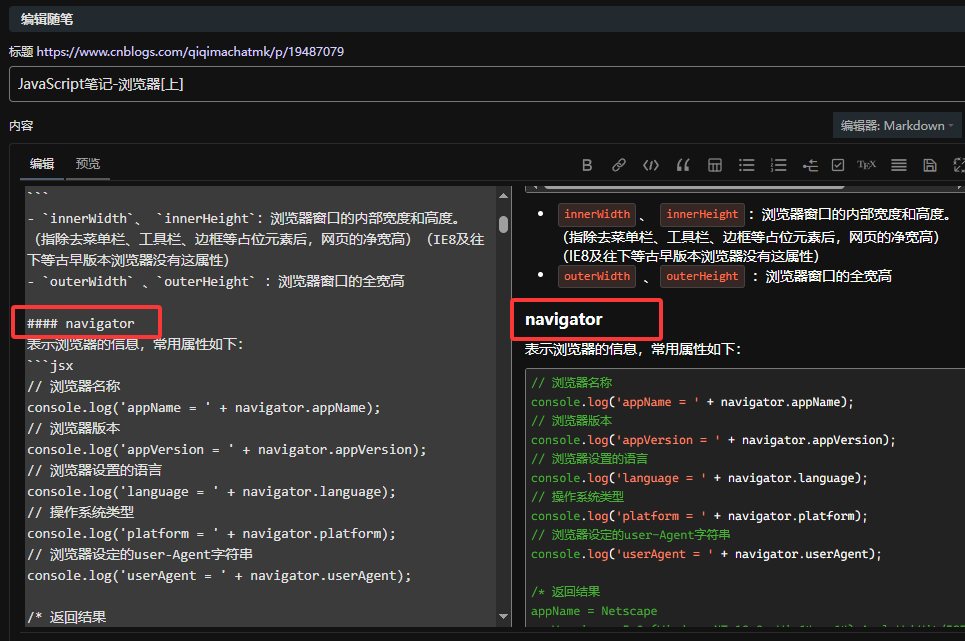Open the editor type Markdown dropdown
Screen dimensions: 965x641
897,125
